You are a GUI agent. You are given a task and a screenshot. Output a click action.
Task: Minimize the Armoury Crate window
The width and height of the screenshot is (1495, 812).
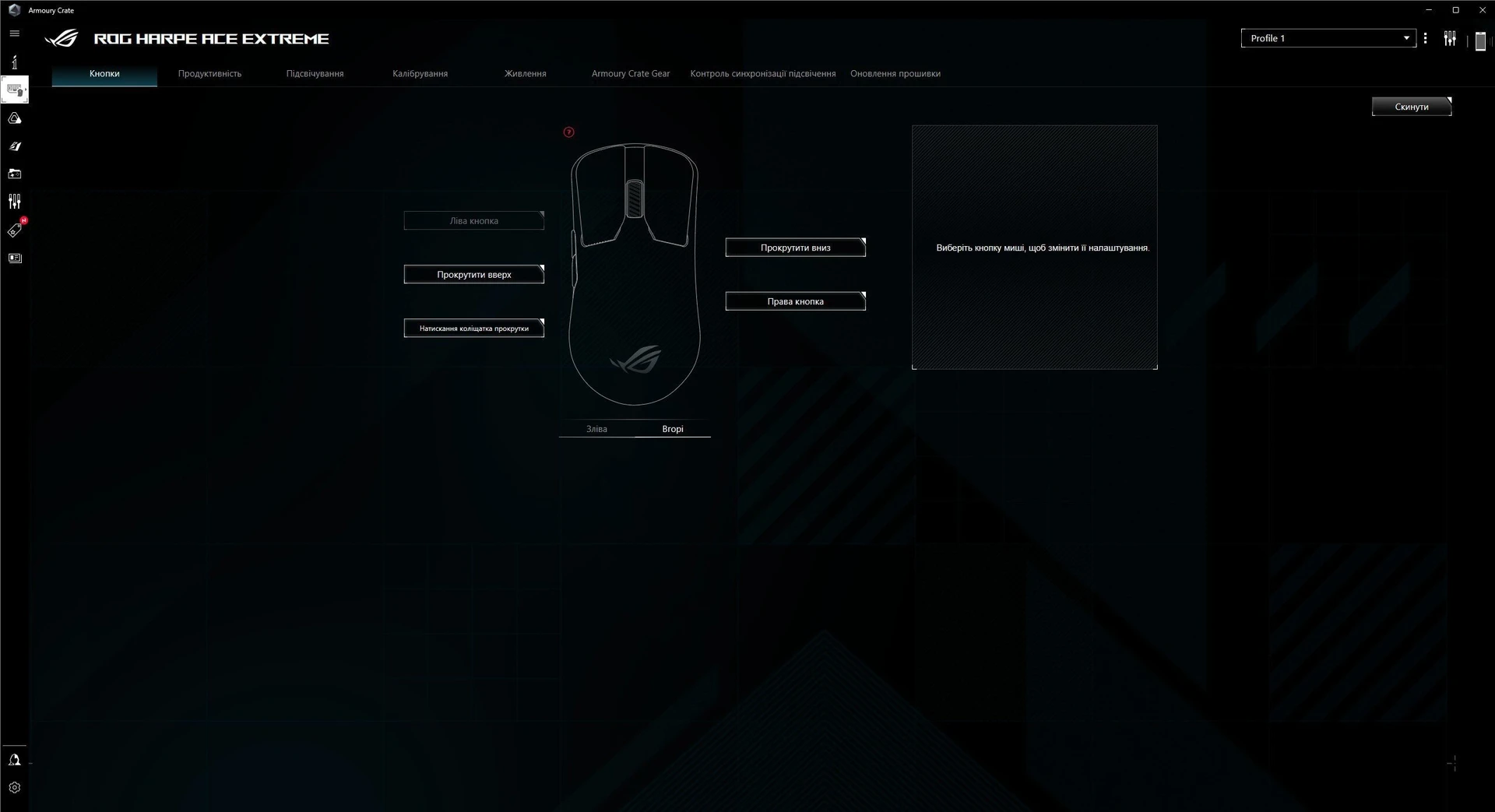1429,10
